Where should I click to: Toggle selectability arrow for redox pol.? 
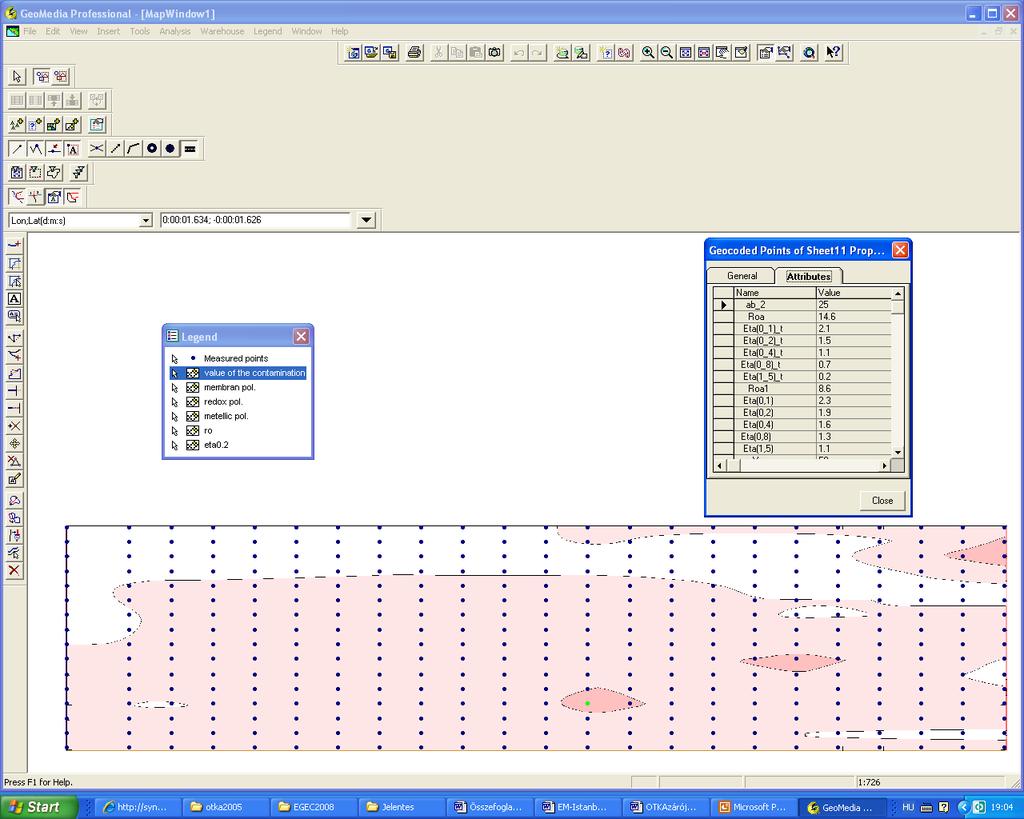coord(174,402)
